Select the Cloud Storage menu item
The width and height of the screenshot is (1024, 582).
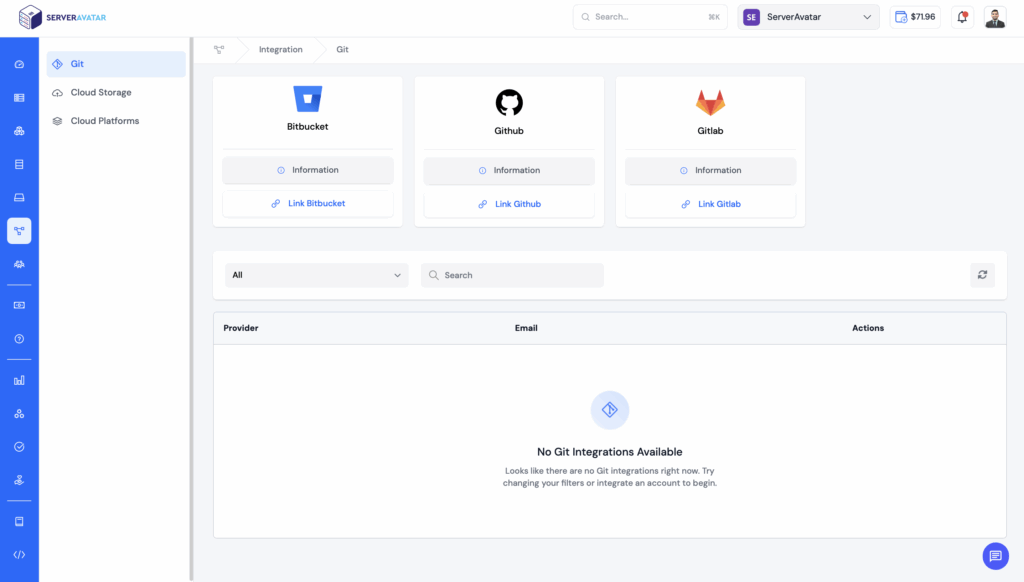pyautogui.click(x=116, y=92)
